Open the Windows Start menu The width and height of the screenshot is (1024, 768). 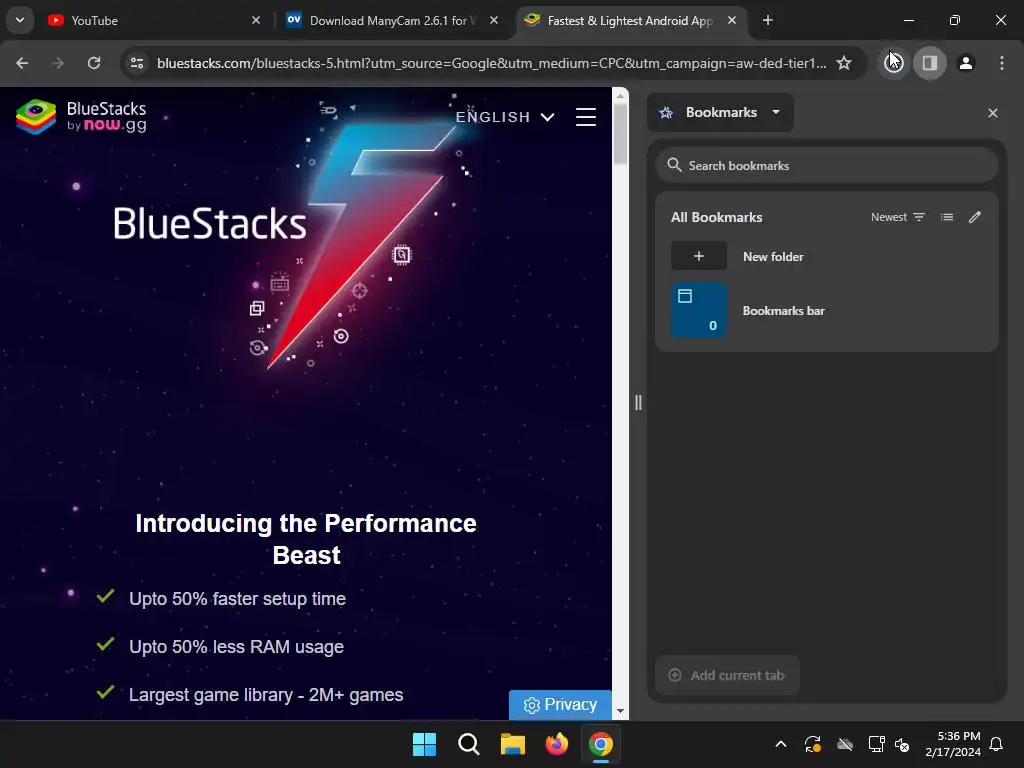(424, 744)
